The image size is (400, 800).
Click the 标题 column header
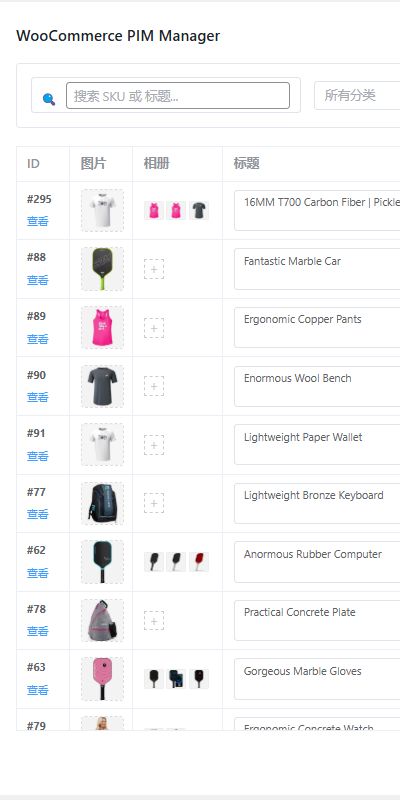[246, 164]
